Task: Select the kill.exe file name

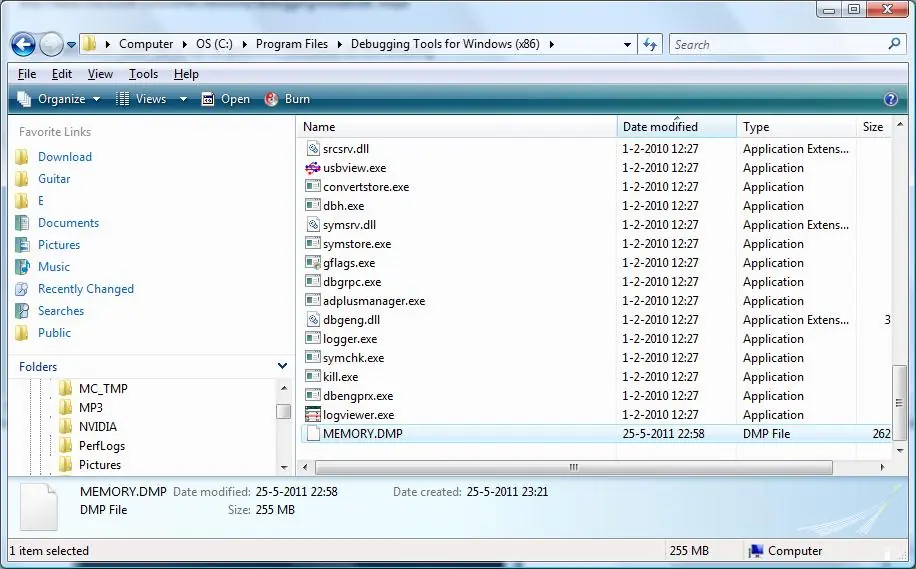Action: pyautogui.click(x=341, y=377)
